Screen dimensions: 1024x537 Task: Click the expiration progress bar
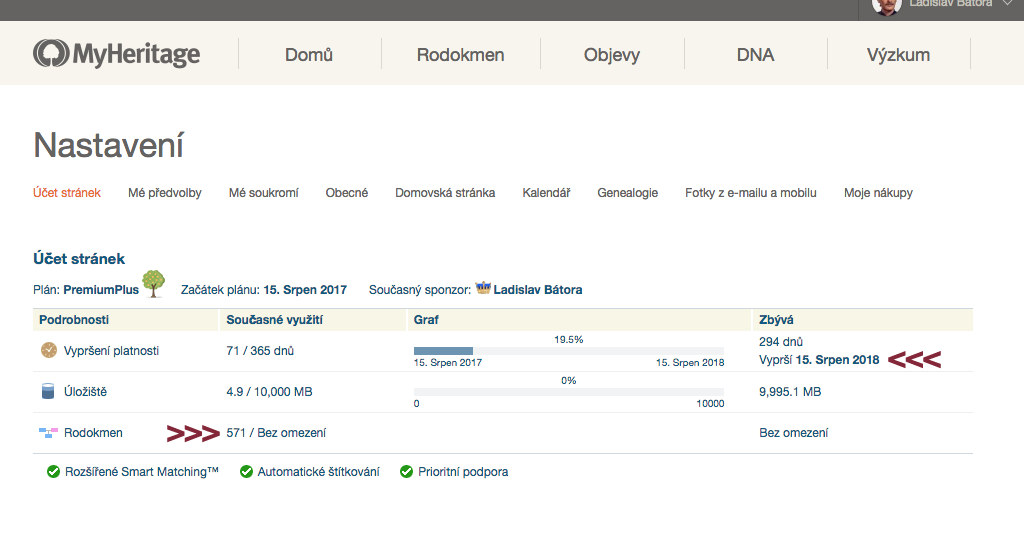[568, 351]
